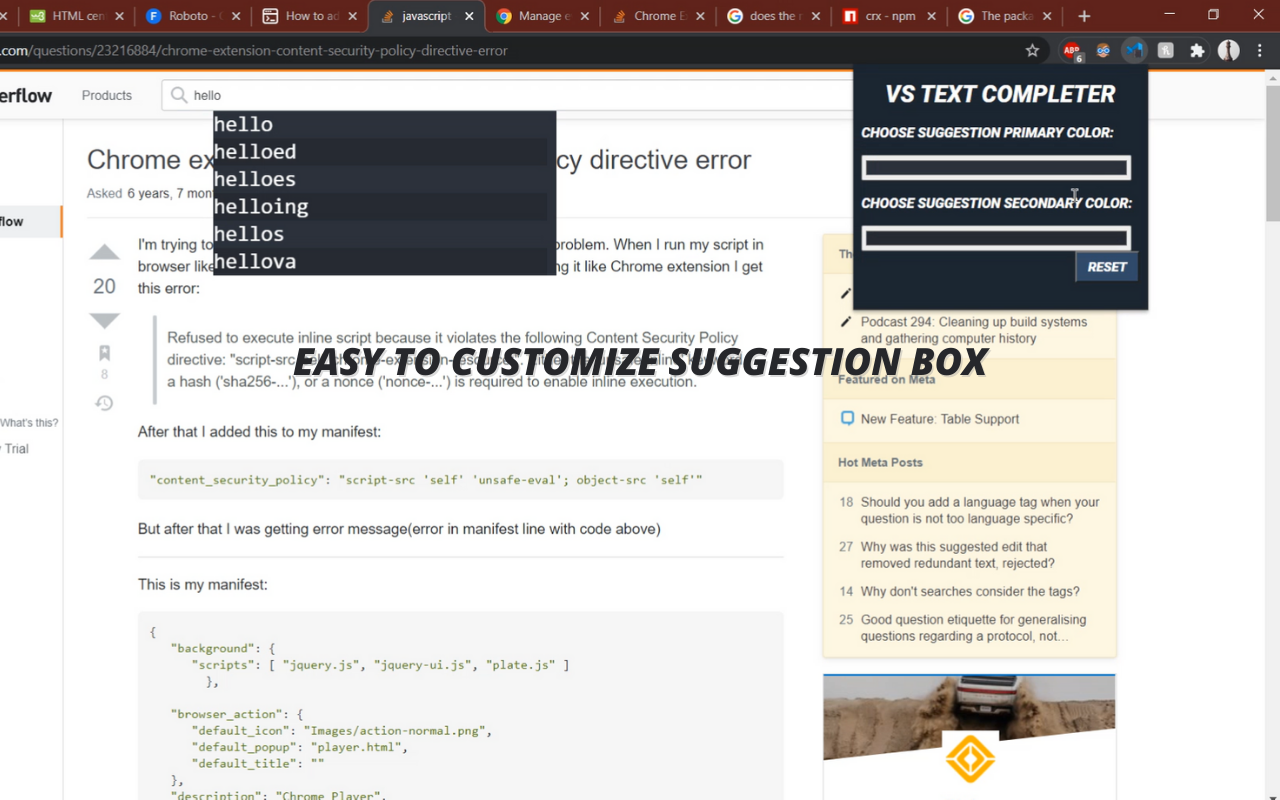Open the Podcast 294 link

click(973, 330)
